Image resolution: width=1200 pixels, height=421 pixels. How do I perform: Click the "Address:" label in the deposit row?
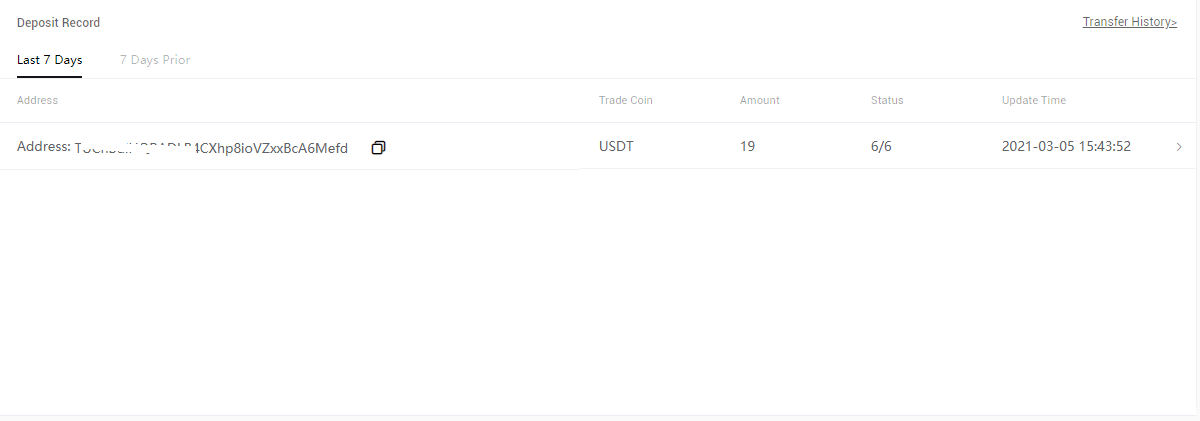point(44,147)
